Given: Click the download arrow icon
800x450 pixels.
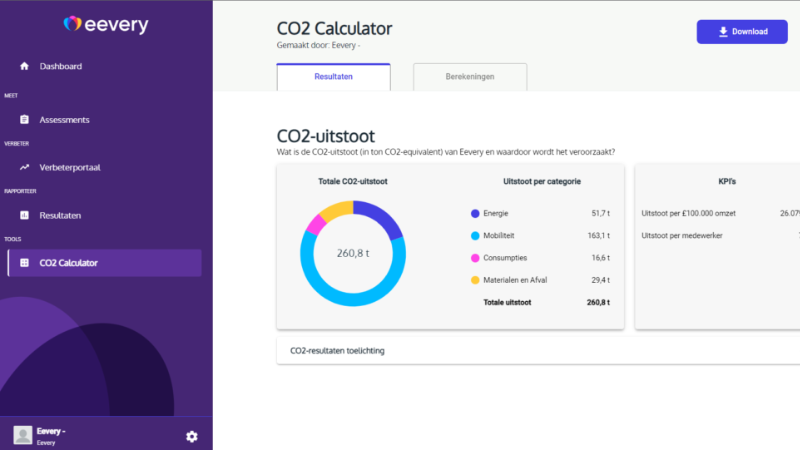Looking at the screenshot, I should click(x=723, y=32).
